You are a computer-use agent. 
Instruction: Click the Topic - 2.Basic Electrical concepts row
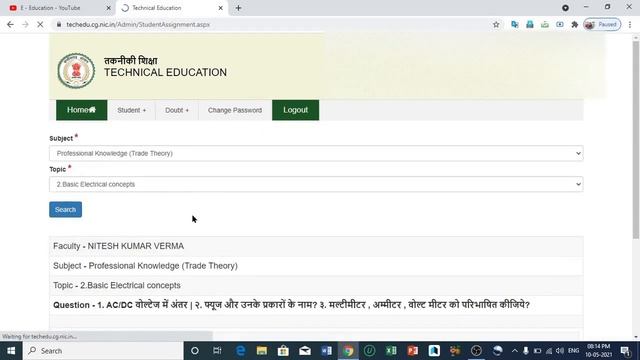[316, 285]
